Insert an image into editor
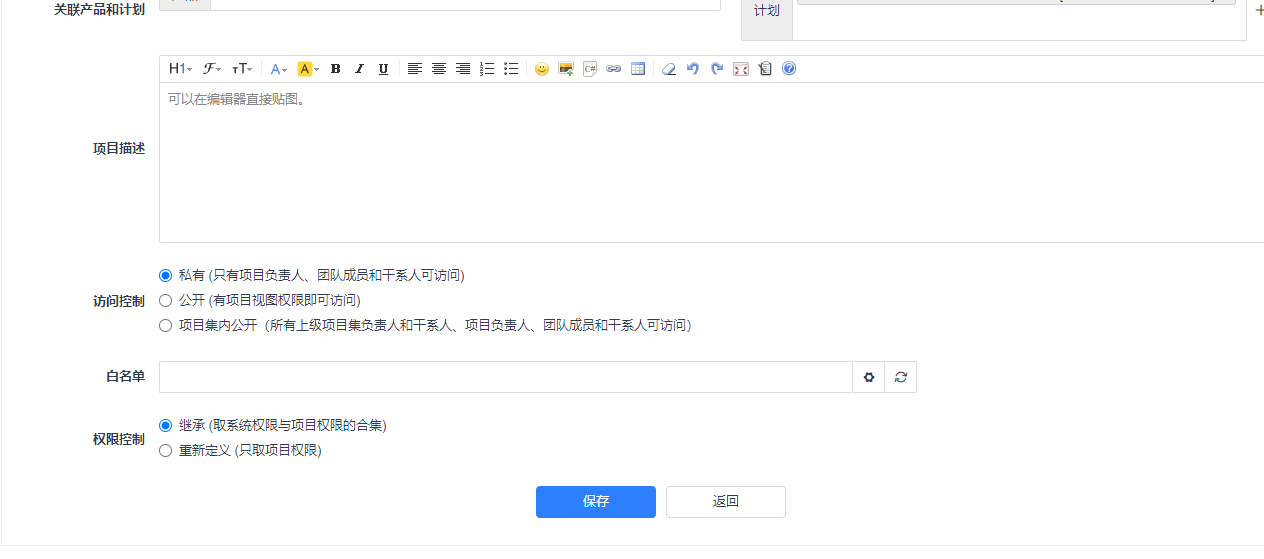1264x559 pixels. [x=566, y=69]
